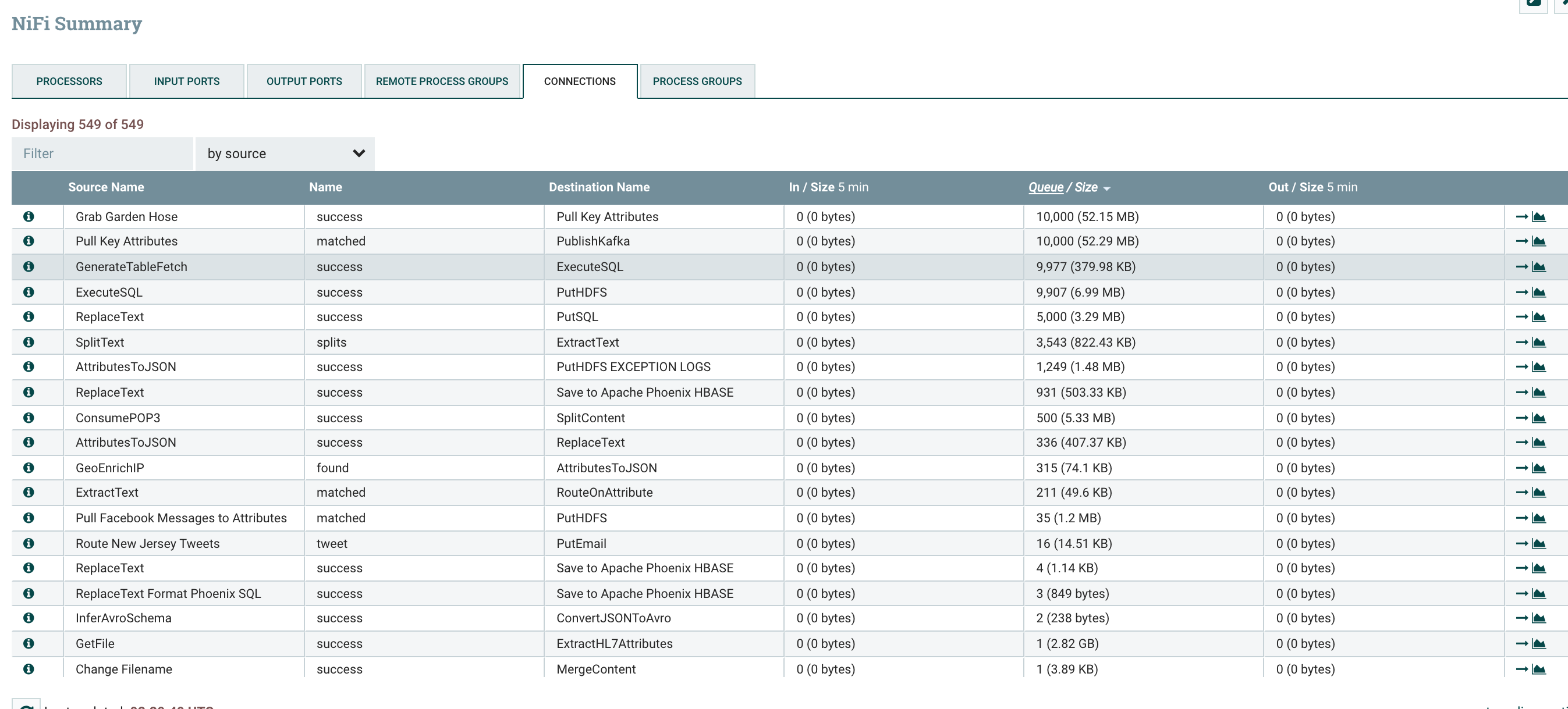
Task: Open the Process Groups tab
Action: pyautogui.click(x=697, y=81)
